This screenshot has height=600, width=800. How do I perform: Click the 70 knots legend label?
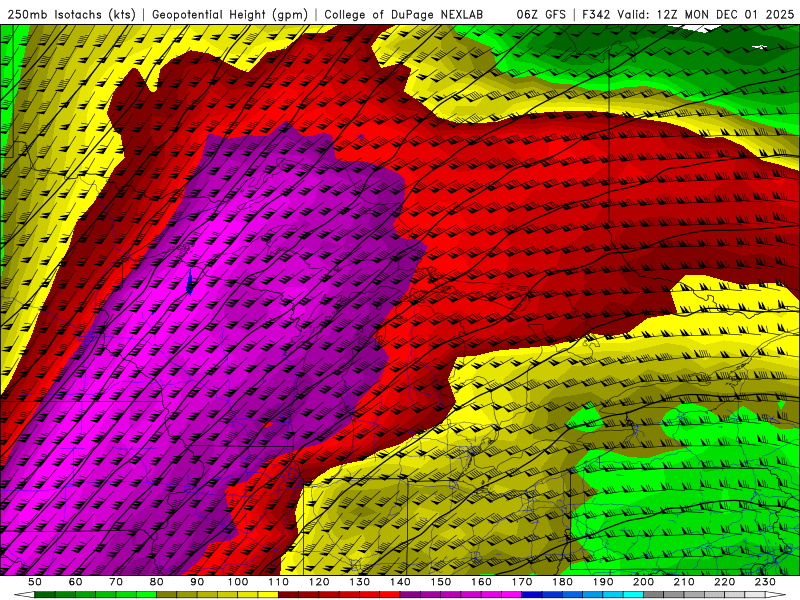click(x=116, y=582)
